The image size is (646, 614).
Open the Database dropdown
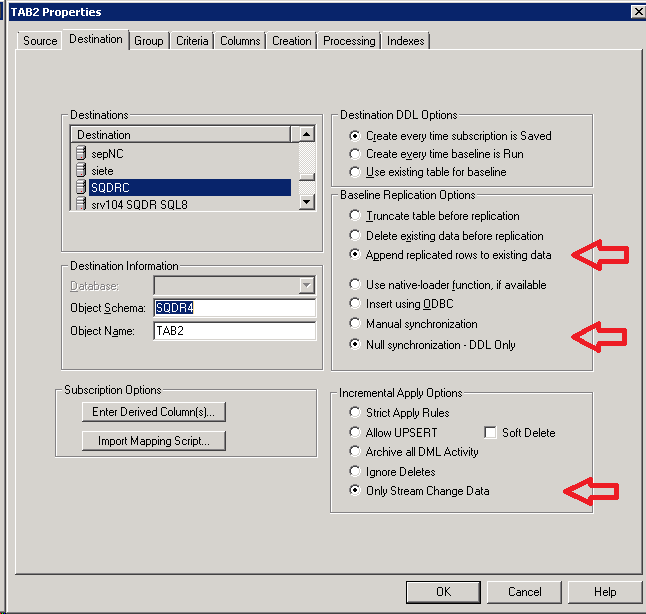tap(307, 286)
